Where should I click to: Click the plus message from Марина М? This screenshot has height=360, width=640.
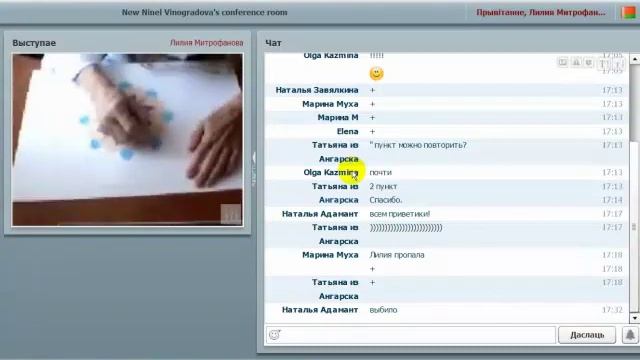coord(372,118)
